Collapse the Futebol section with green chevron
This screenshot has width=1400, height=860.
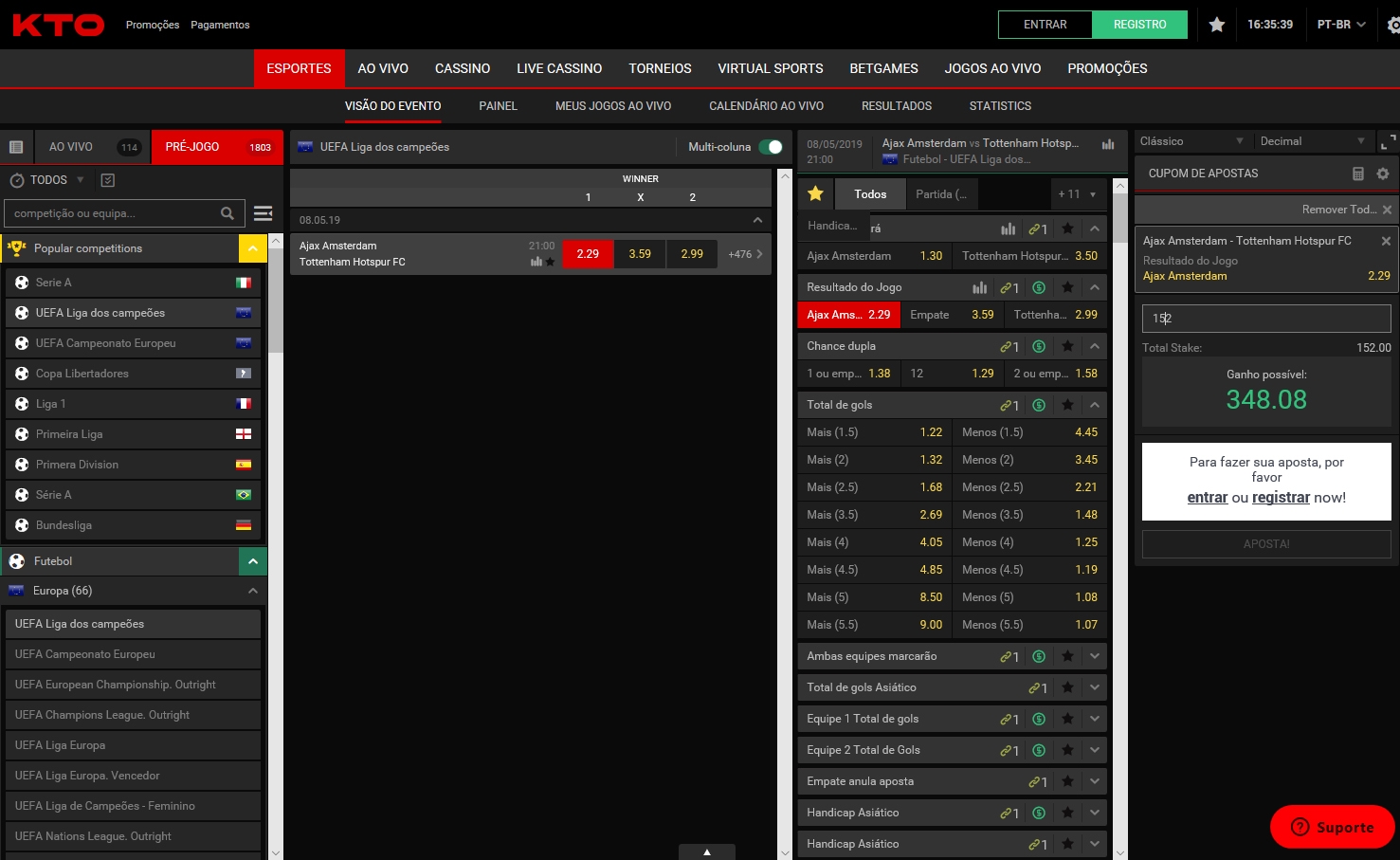click(x=252, y=561)
